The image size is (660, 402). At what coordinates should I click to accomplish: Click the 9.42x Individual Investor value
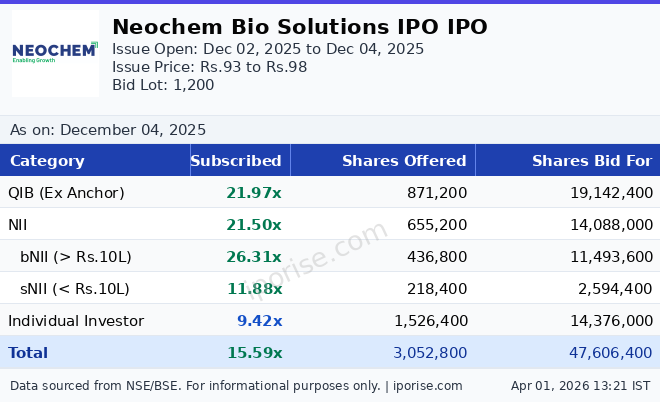click(259, 321)
